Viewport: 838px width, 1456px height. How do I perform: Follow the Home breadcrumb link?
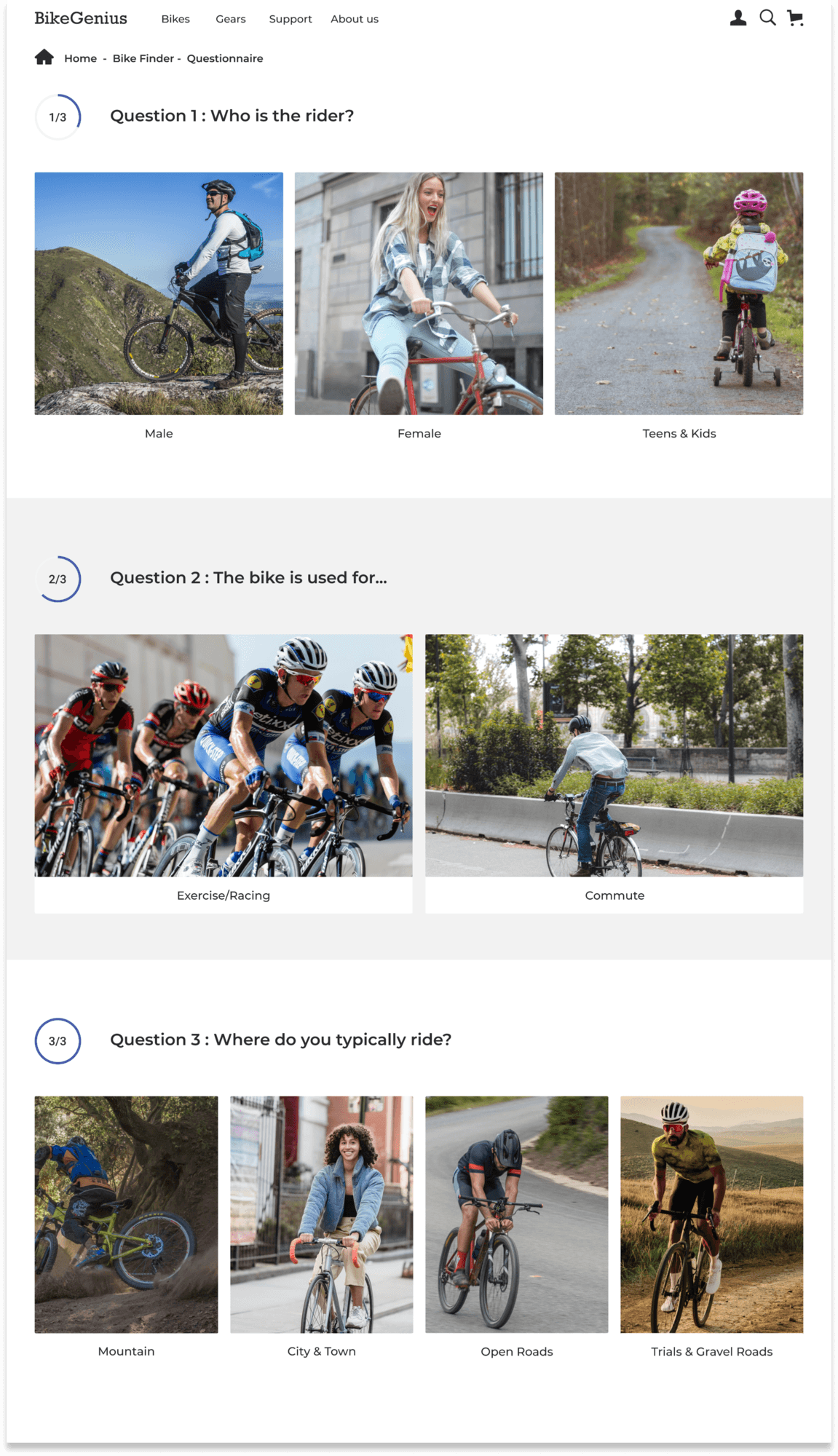pyautogui.click(x=80, y=58)
